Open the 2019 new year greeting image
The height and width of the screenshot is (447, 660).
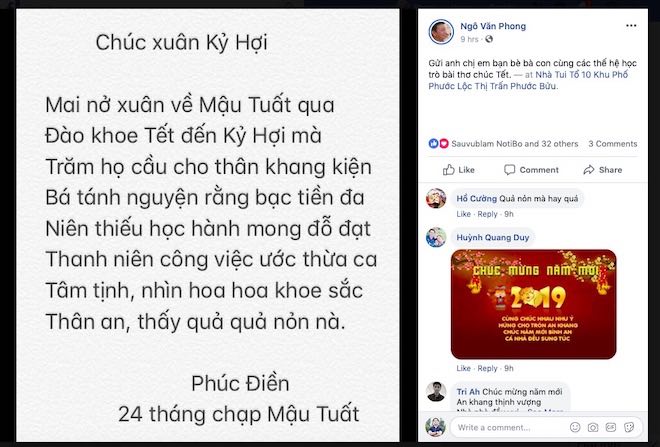click(533, 304)
